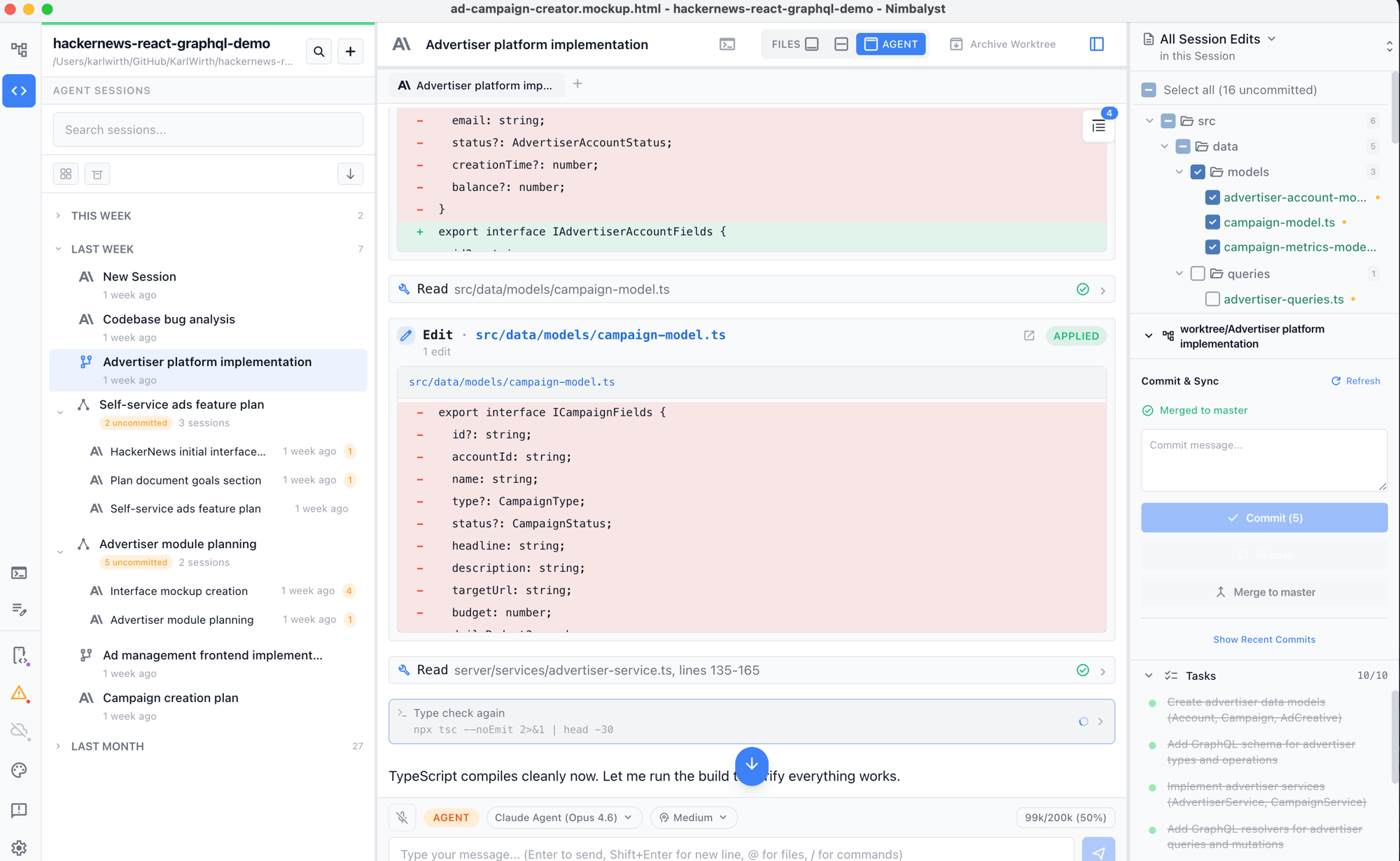Toggle Select all uncommitted checkbox
The image size is (1400, 861).
[x=1149, y=90]
